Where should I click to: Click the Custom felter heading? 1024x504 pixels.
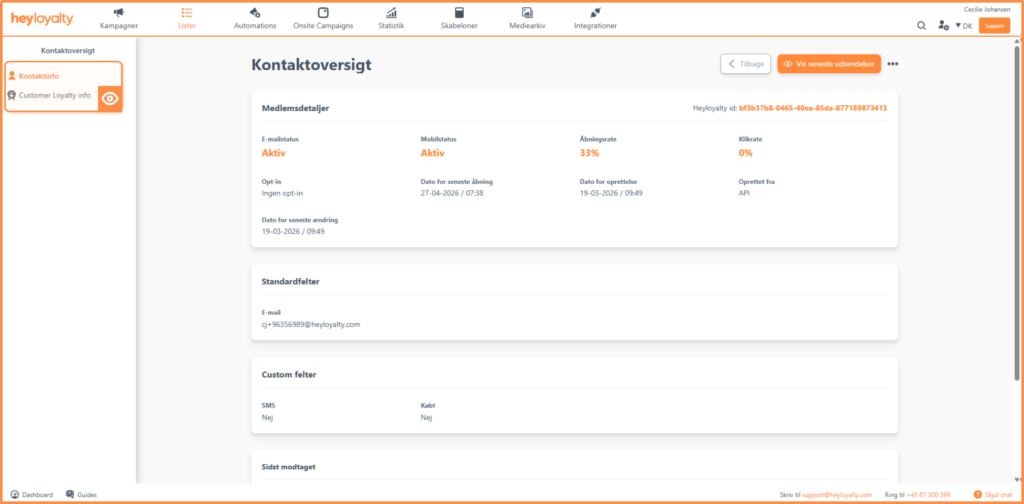point(289,375)
